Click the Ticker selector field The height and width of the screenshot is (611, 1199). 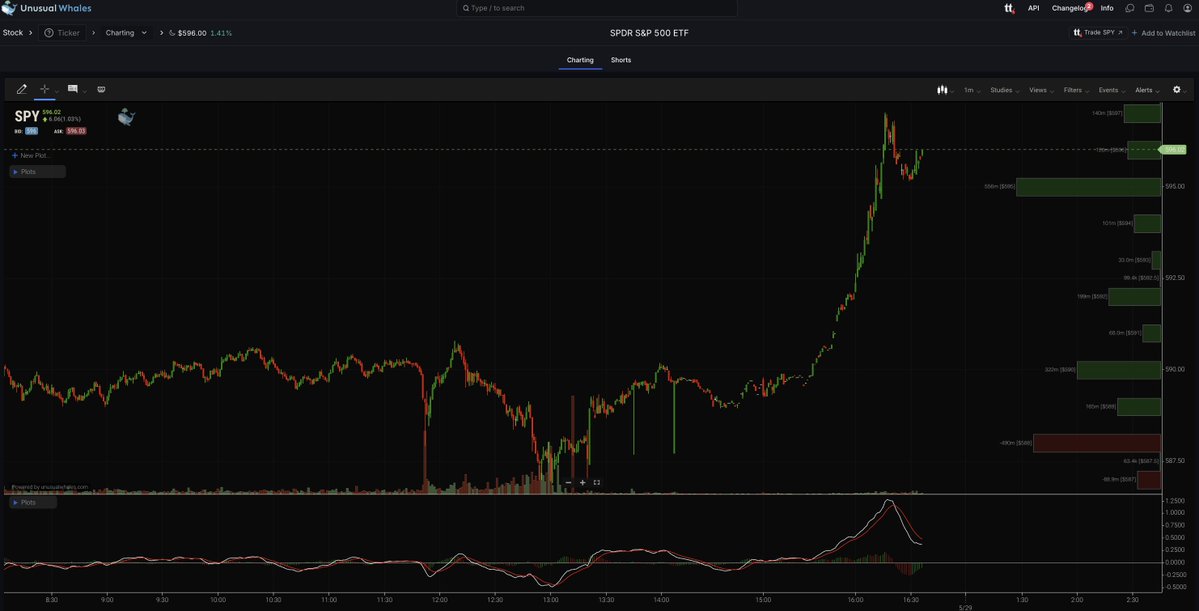click(x=62, y=33)
